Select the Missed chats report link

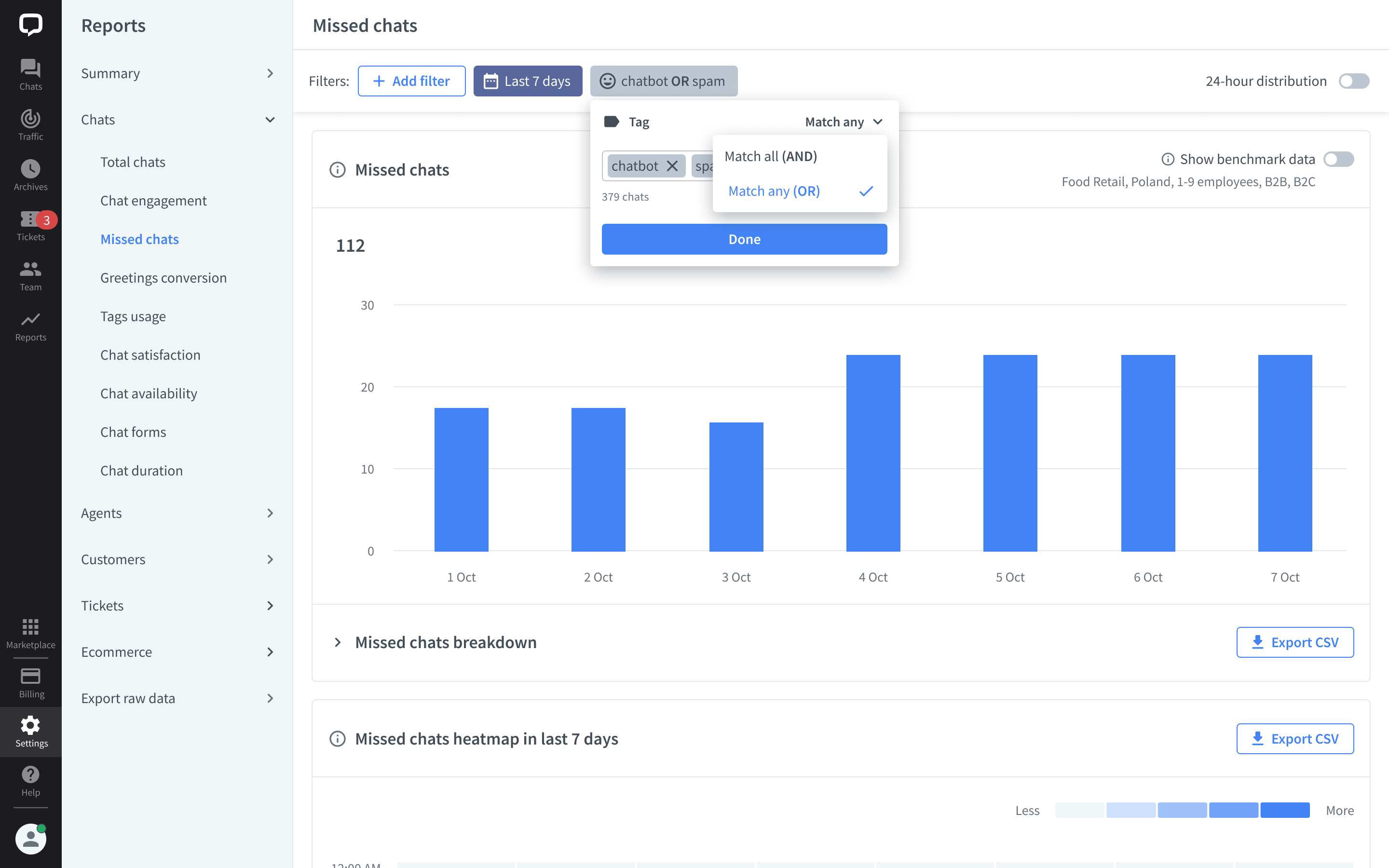139,239
